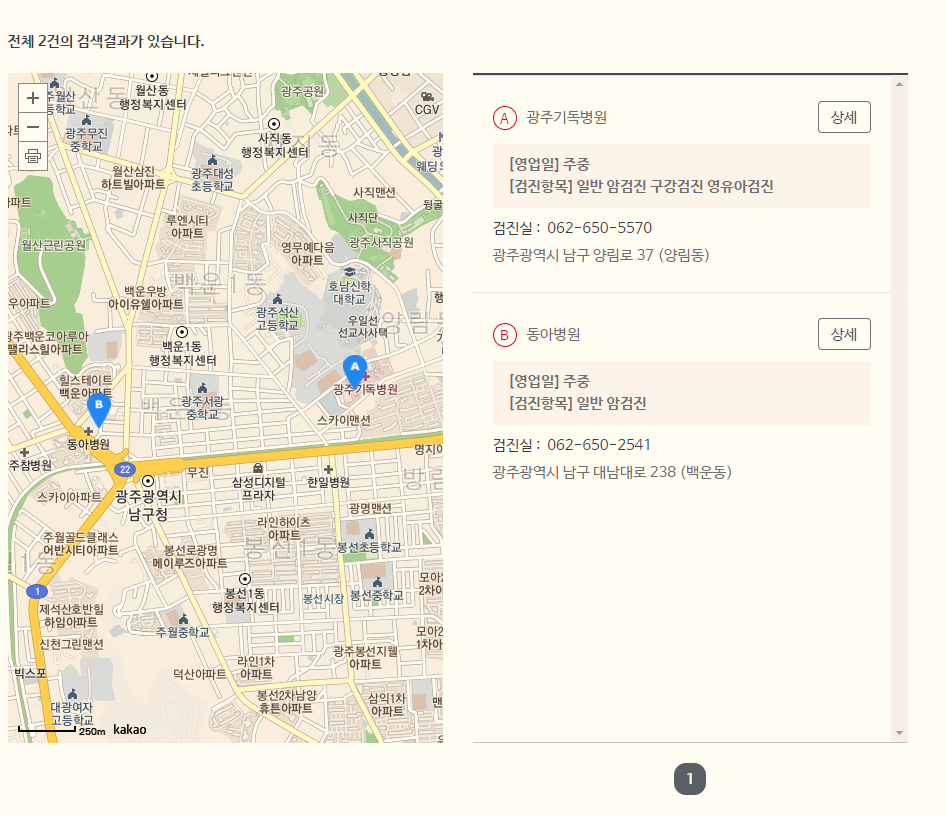This screenshot has width=946, height=816.
Task: Click phone number 062-650-2541
Action: pyautogui.click(x=598, y=445)
